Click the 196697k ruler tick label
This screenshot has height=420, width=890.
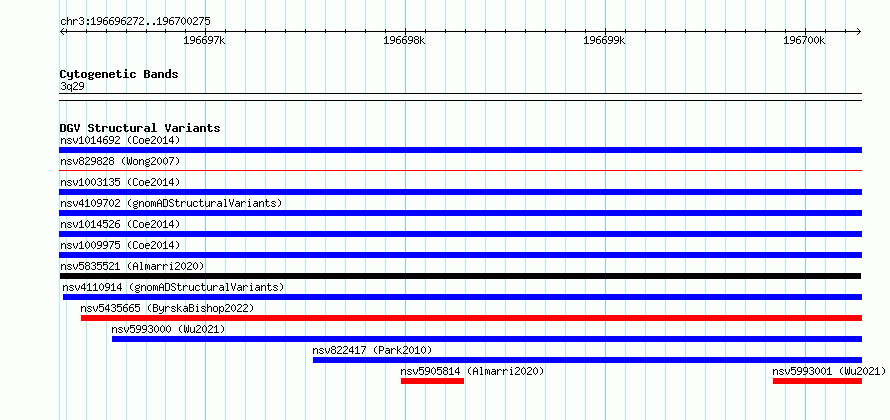(204, 41)
